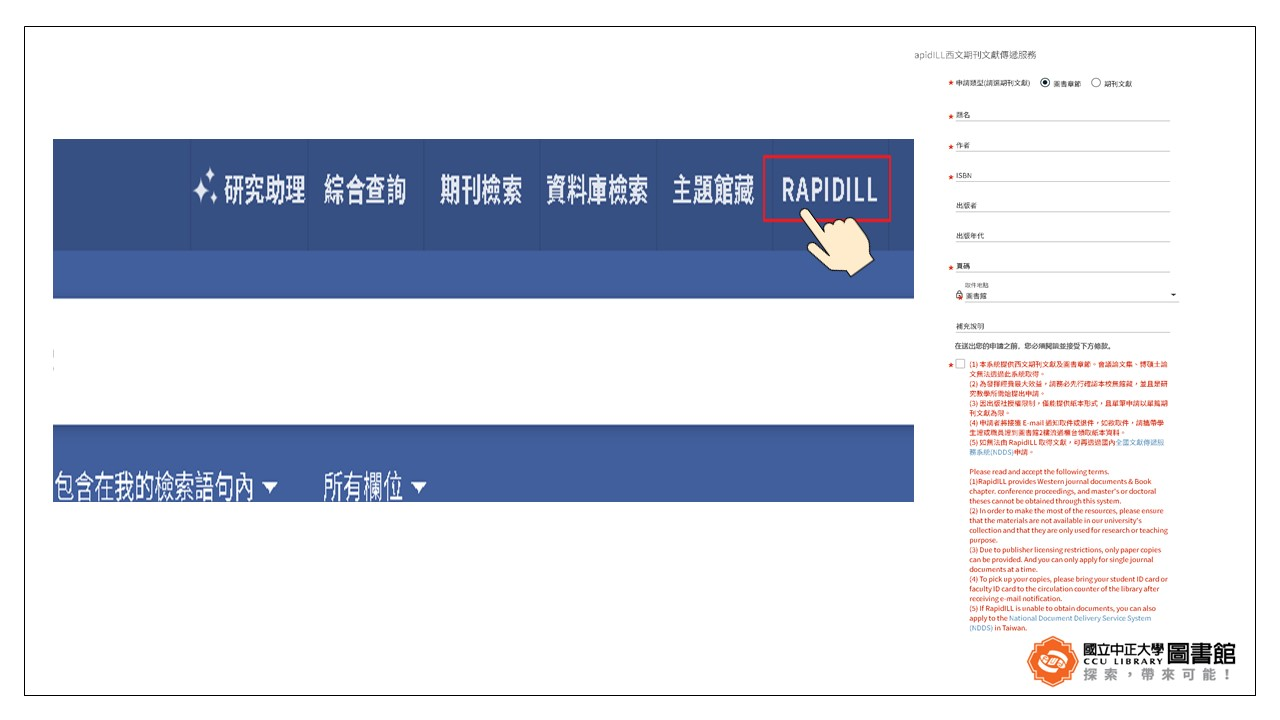Viewport: 1280px width, 720px height.
Task: Click the lock icon beside 取件地點
Action: click(x=959, y=296)
